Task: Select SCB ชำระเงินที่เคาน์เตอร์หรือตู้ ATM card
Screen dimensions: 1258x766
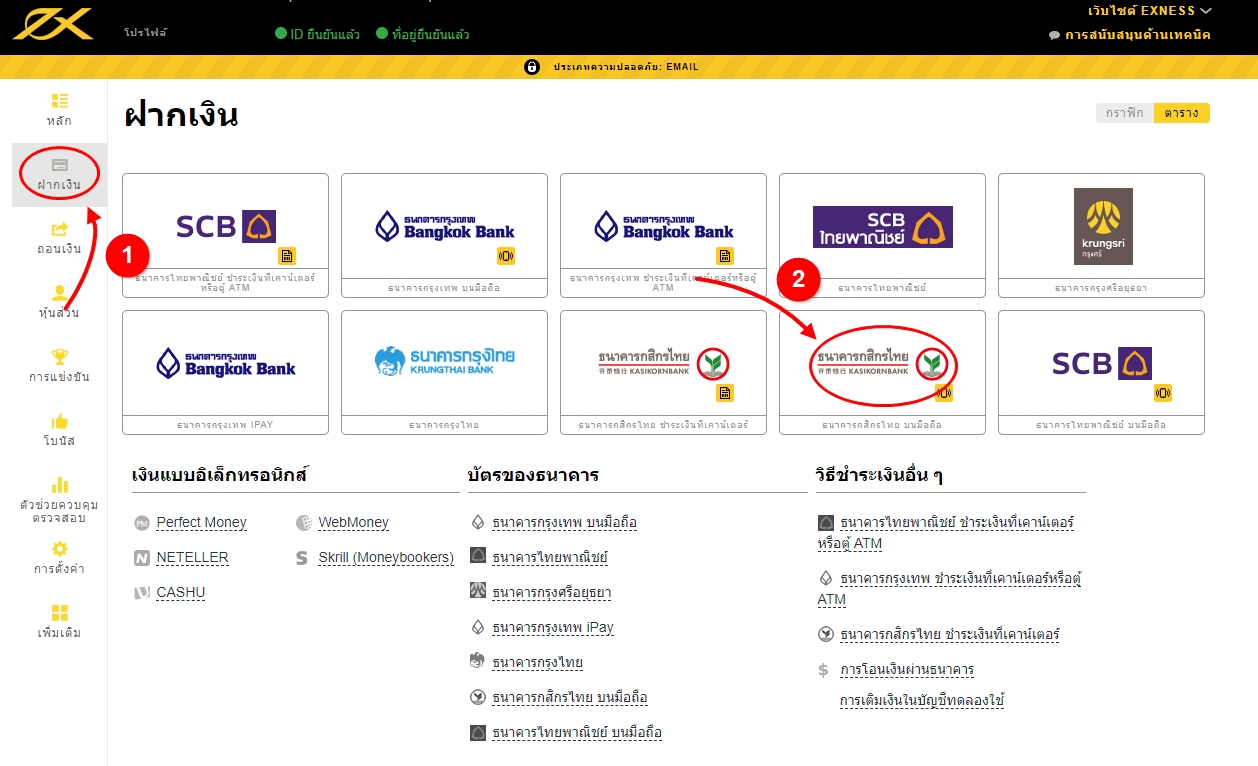Action: [x=225, y=235]
